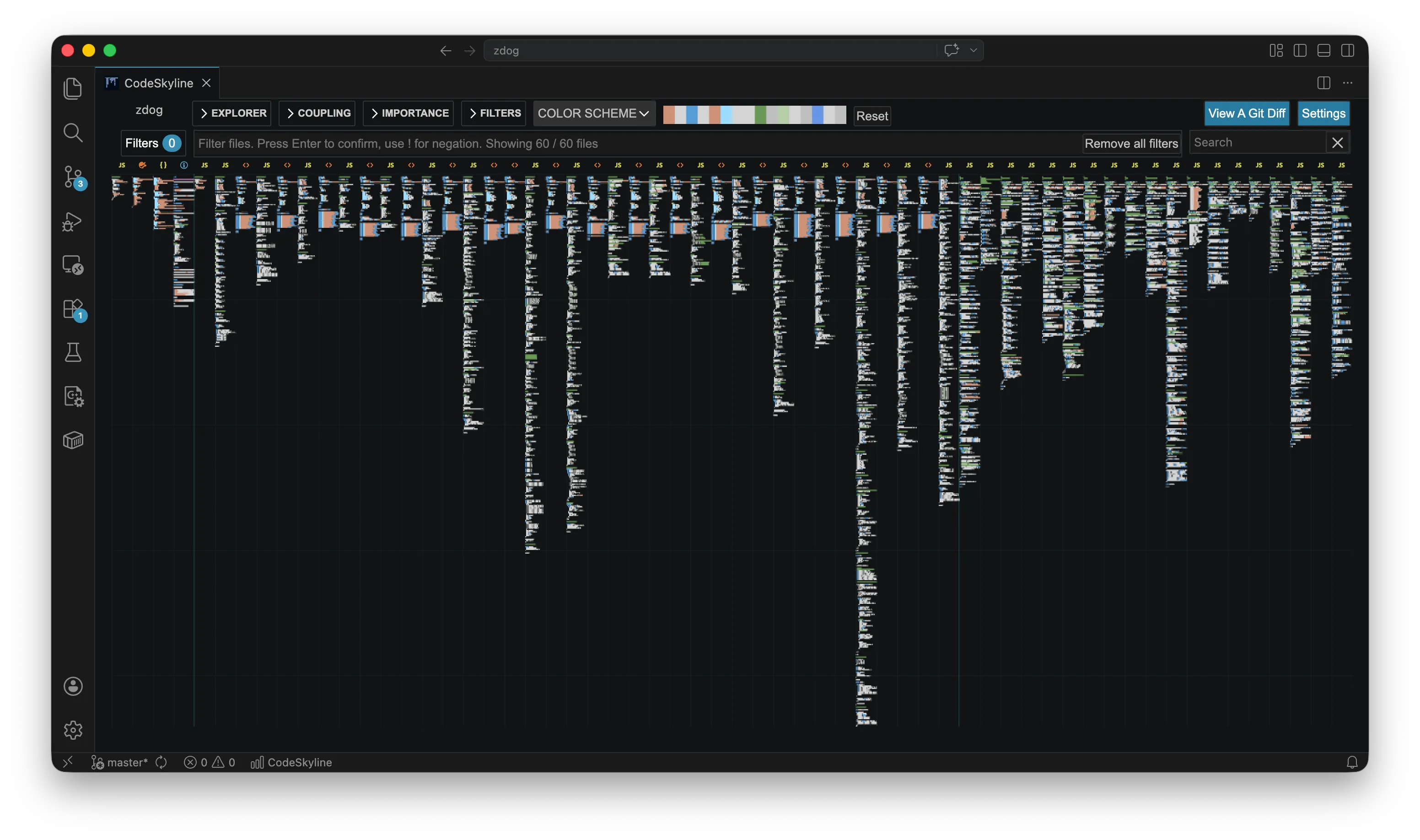This screenshot has height=840, width=1420.
Task: Expand the COUPLING section
Action: 317,113
